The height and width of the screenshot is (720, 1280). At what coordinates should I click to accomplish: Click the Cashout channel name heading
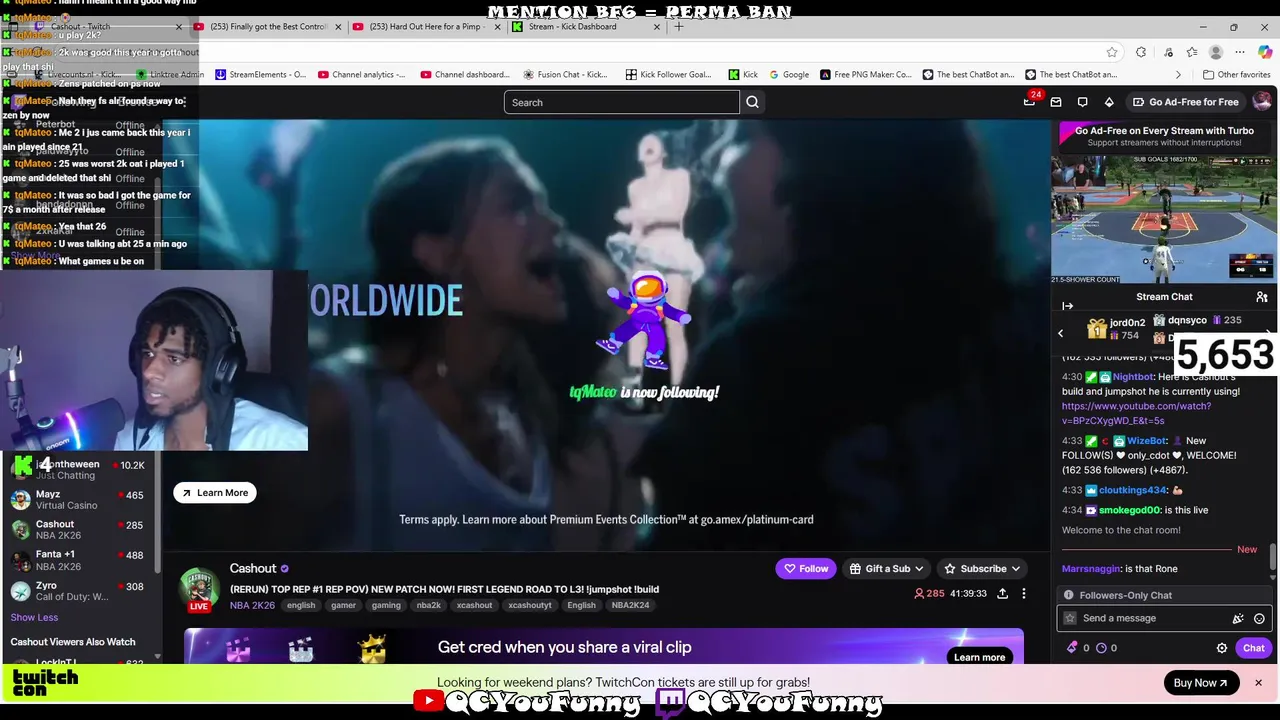click(x=252, y=569)
